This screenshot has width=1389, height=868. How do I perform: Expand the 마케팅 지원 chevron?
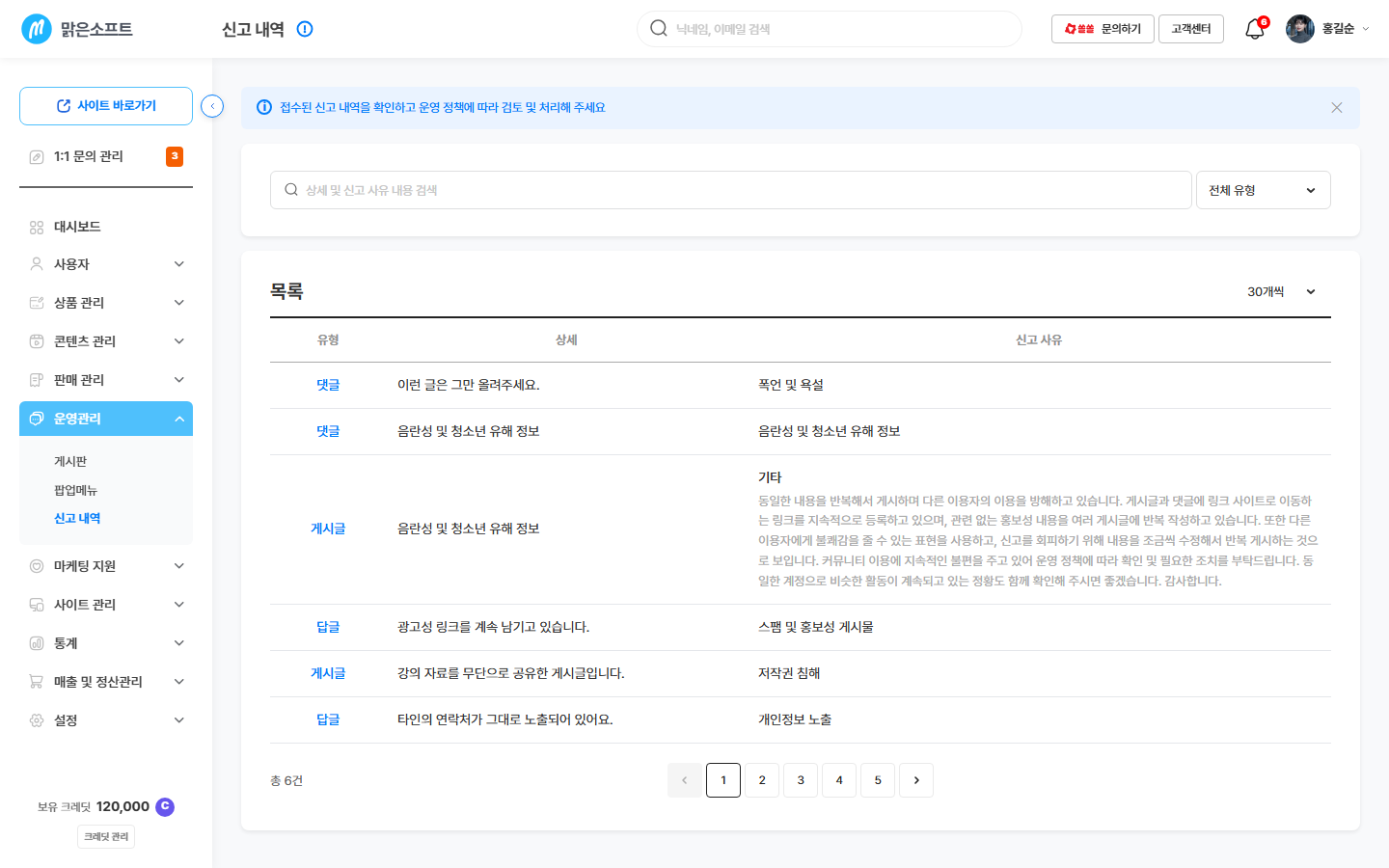point(179,566)
